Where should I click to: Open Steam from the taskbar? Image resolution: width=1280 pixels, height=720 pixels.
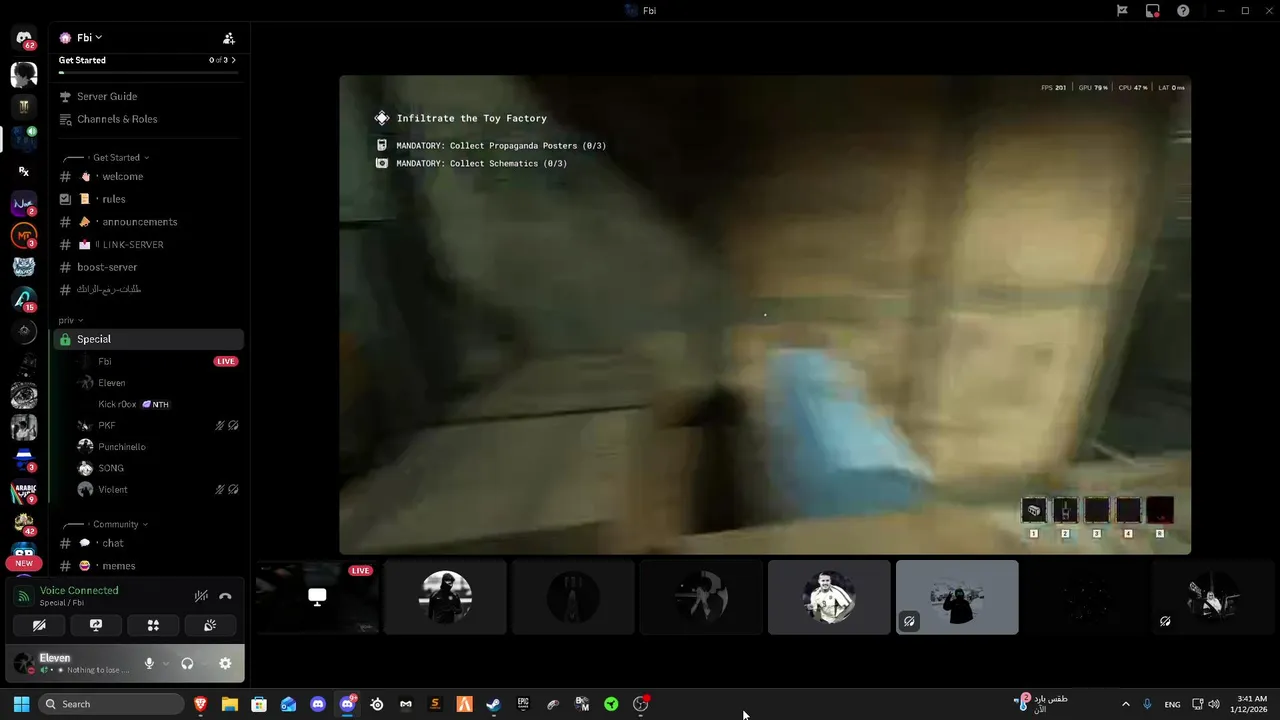click(493, 704)
